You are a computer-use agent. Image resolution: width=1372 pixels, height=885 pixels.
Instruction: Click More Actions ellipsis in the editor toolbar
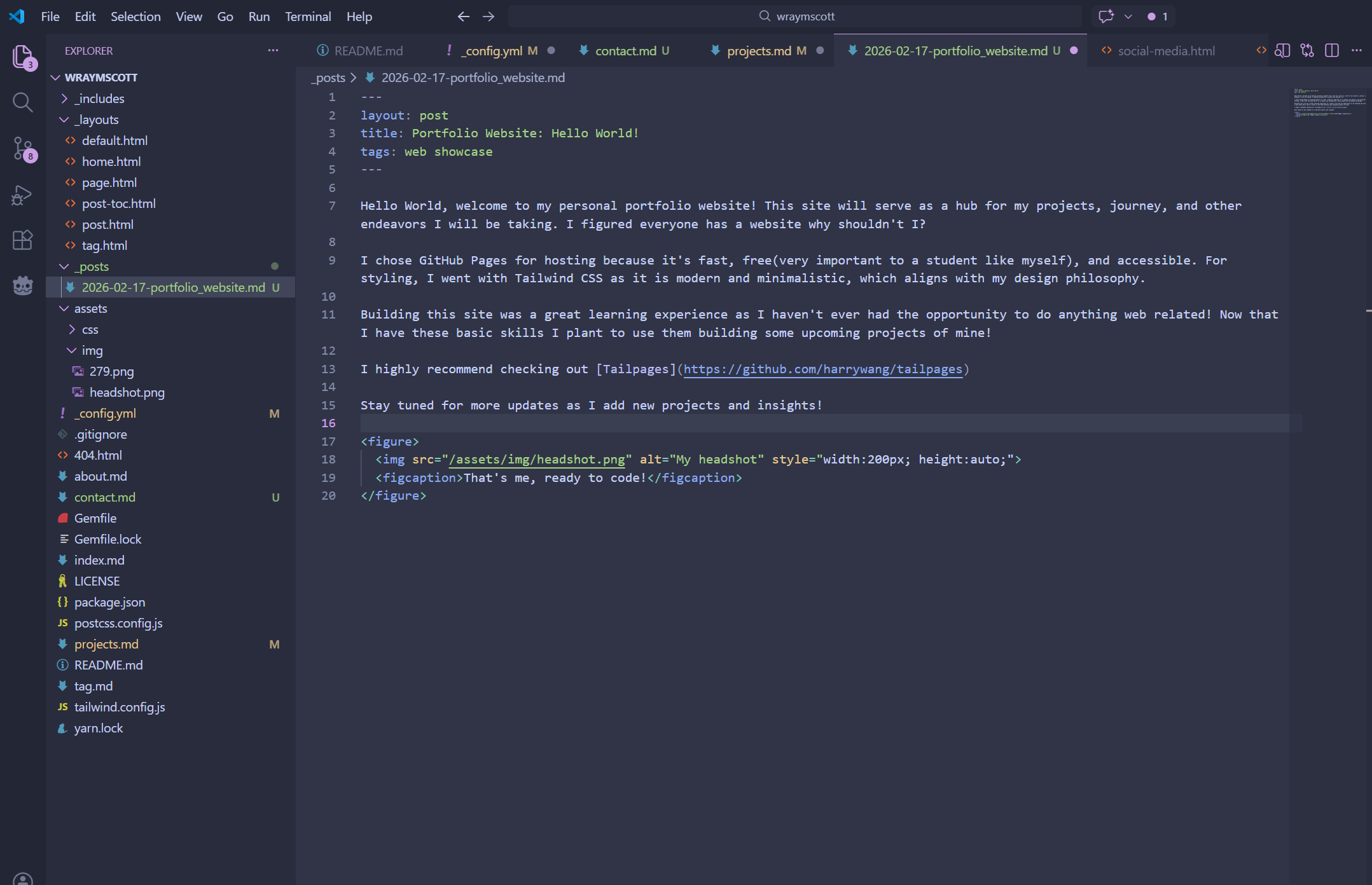(1357, 50)
